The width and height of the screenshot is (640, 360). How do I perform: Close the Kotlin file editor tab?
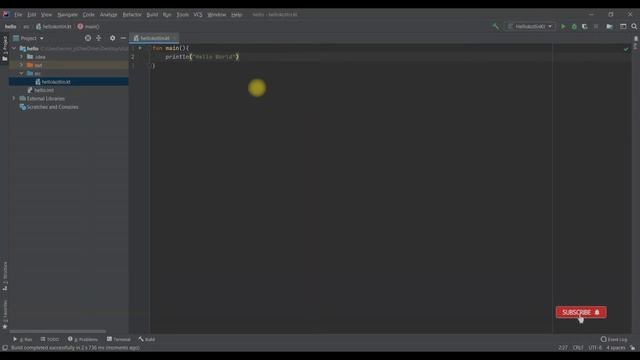point(174,38)
